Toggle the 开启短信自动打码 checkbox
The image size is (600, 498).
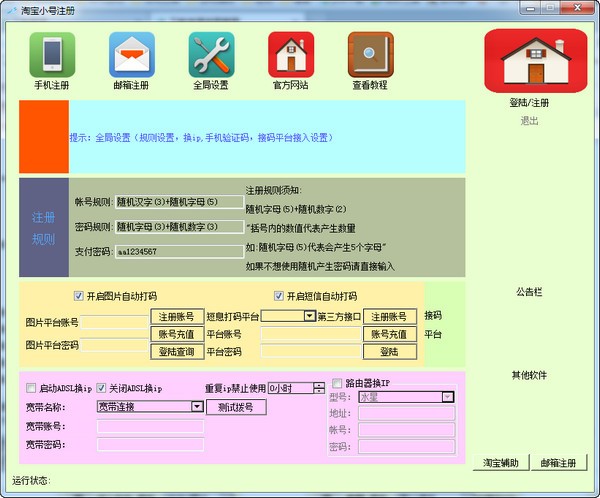279,296
